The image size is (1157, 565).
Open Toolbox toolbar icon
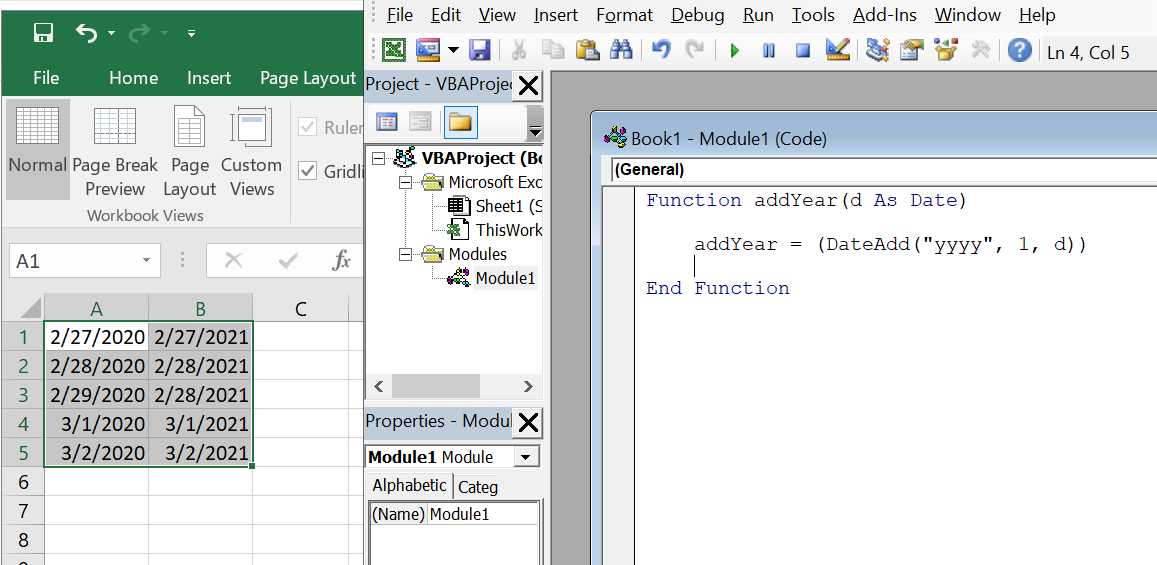(x=981, y=49)
